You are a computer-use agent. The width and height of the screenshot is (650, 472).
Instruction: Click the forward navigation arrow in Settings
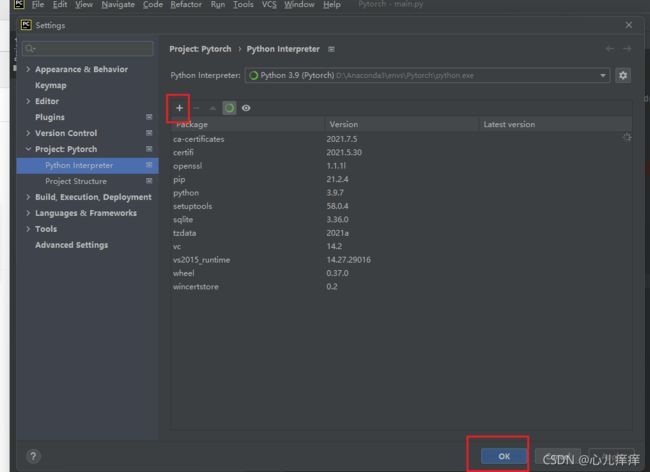coord(627,49)
